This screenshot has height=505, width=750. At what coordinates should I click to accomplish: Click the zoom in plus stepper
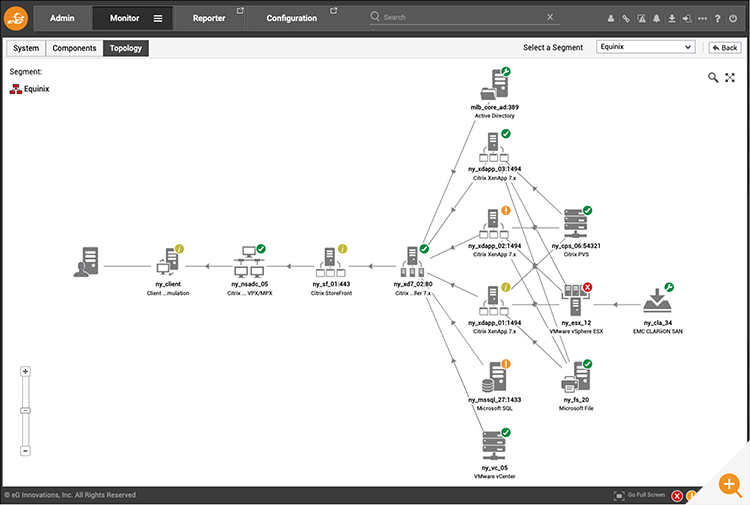(x=25, y=371)
